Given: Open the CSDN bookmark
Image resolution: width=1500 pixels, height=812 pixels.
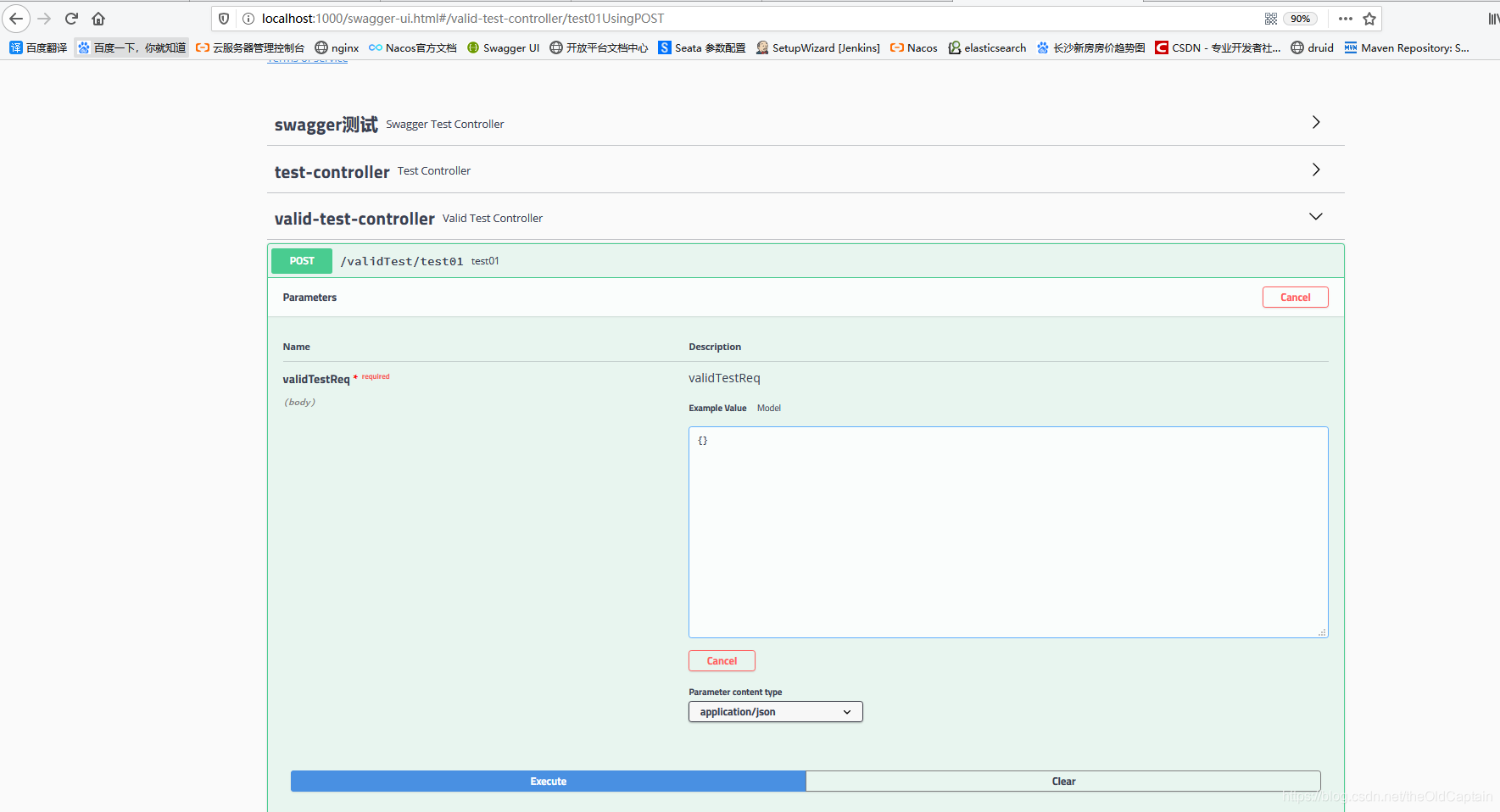Looking at the screenshot, I should [1218, 47].
